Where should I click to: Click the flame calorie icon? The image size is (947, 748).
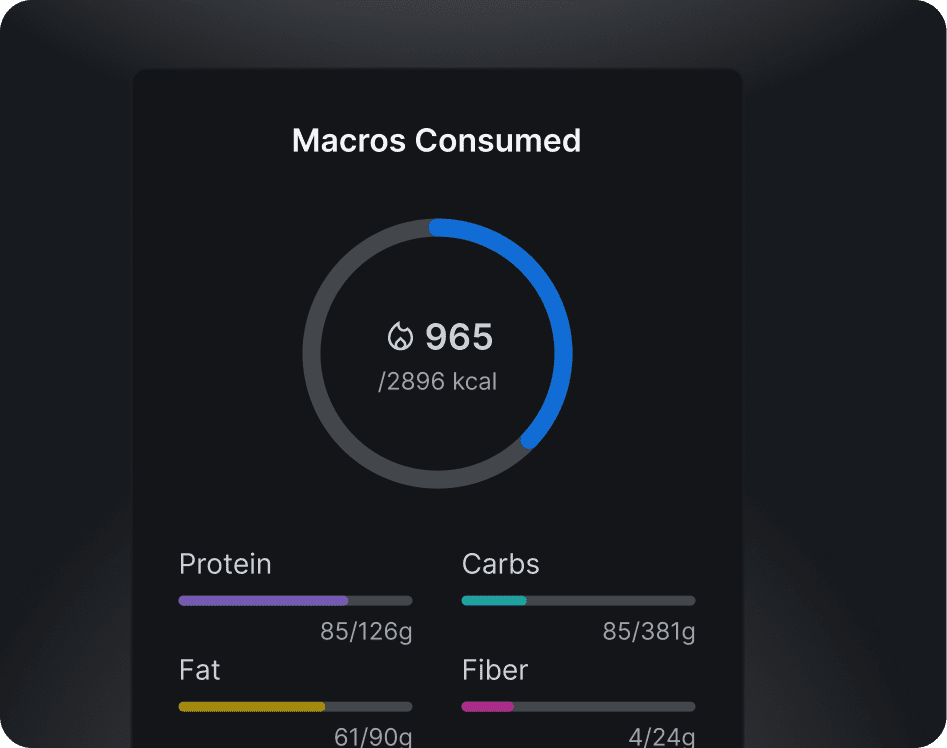pyautogui.click(x=400, y=337)
